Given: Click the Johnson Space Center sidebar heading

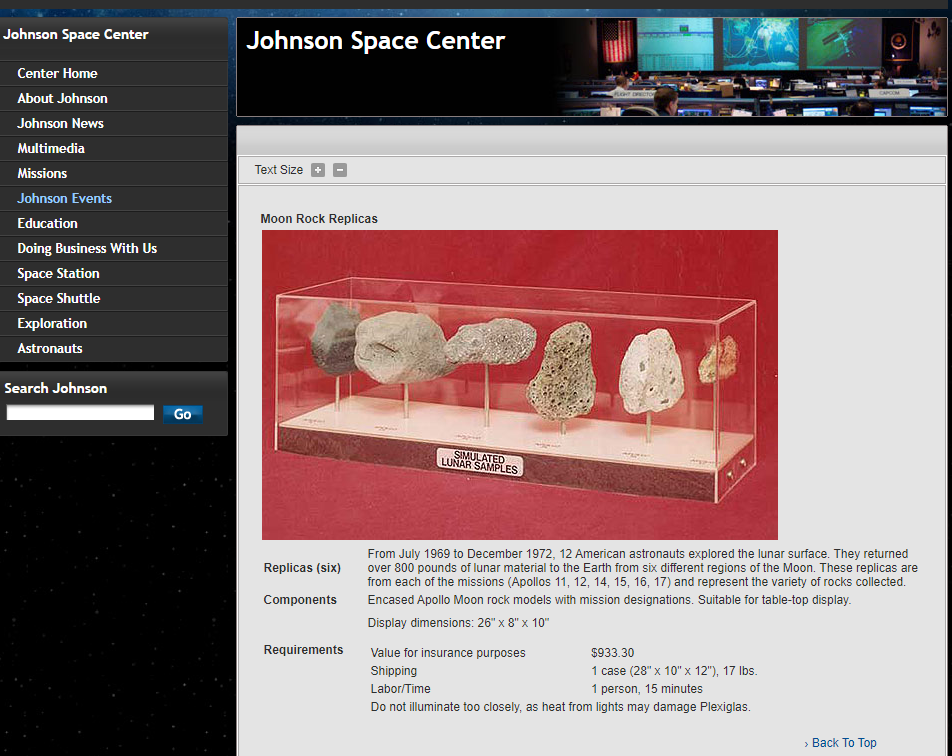Looking at the screenshot, I should 75,35.
